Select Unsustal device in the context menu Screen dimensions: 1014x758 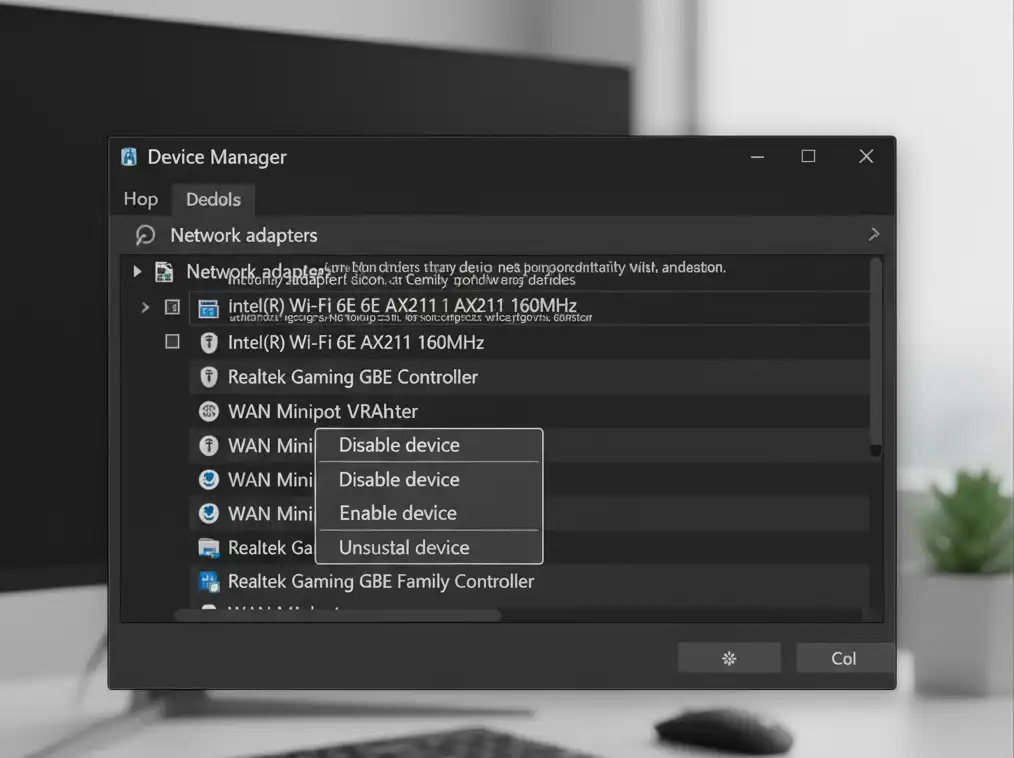[x=404, y=547]
